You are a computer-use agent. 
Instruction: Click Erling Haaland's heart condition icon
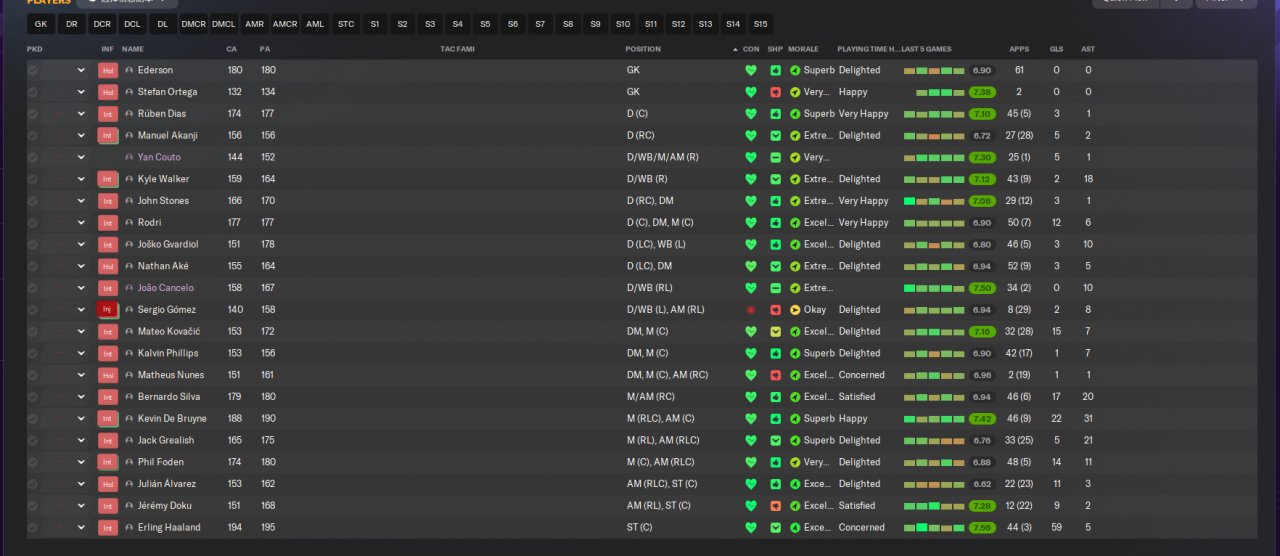coord(751,528)
